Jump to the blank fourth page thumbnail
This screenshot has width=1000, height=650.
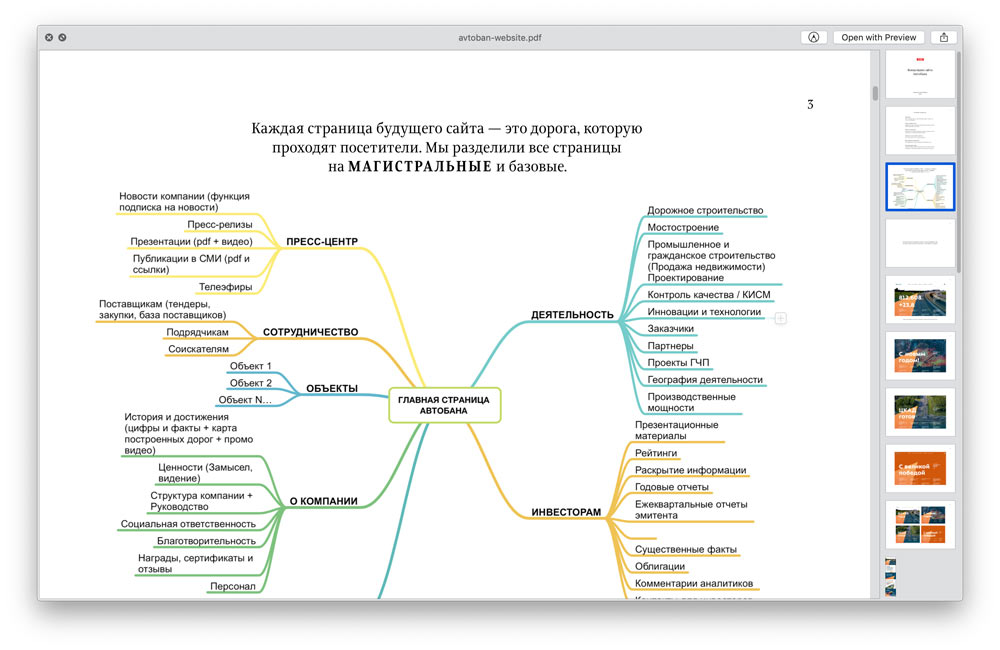pos(920,243)
